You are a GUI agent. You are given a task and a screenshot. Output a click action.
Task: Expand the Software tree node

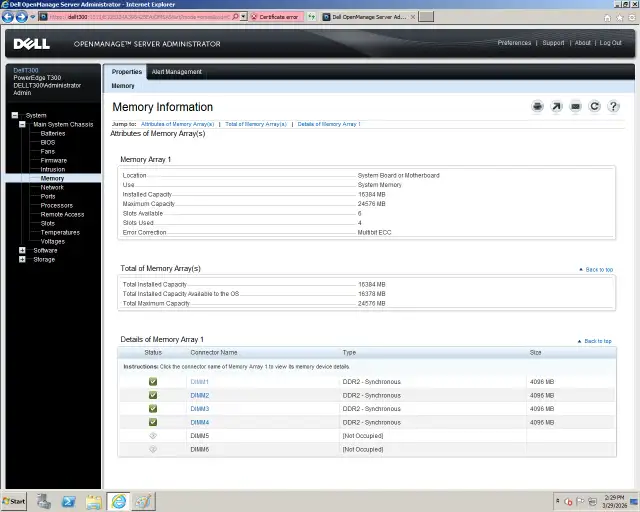(x=23, y=250)
